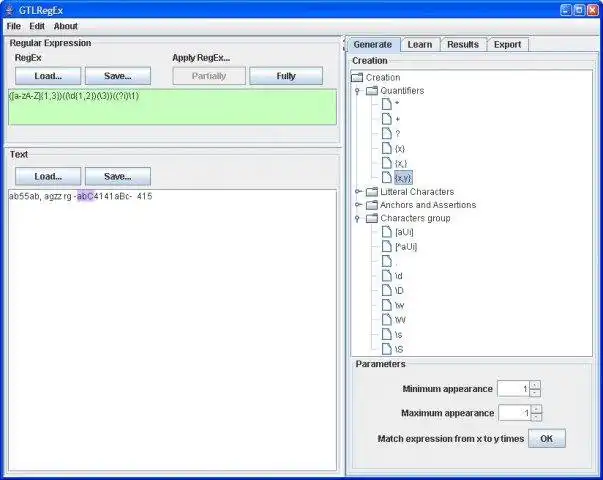Viewport: 603px width, 480px height.
Task: Select the highlighted {x,y} tree label
Action: 403,178
